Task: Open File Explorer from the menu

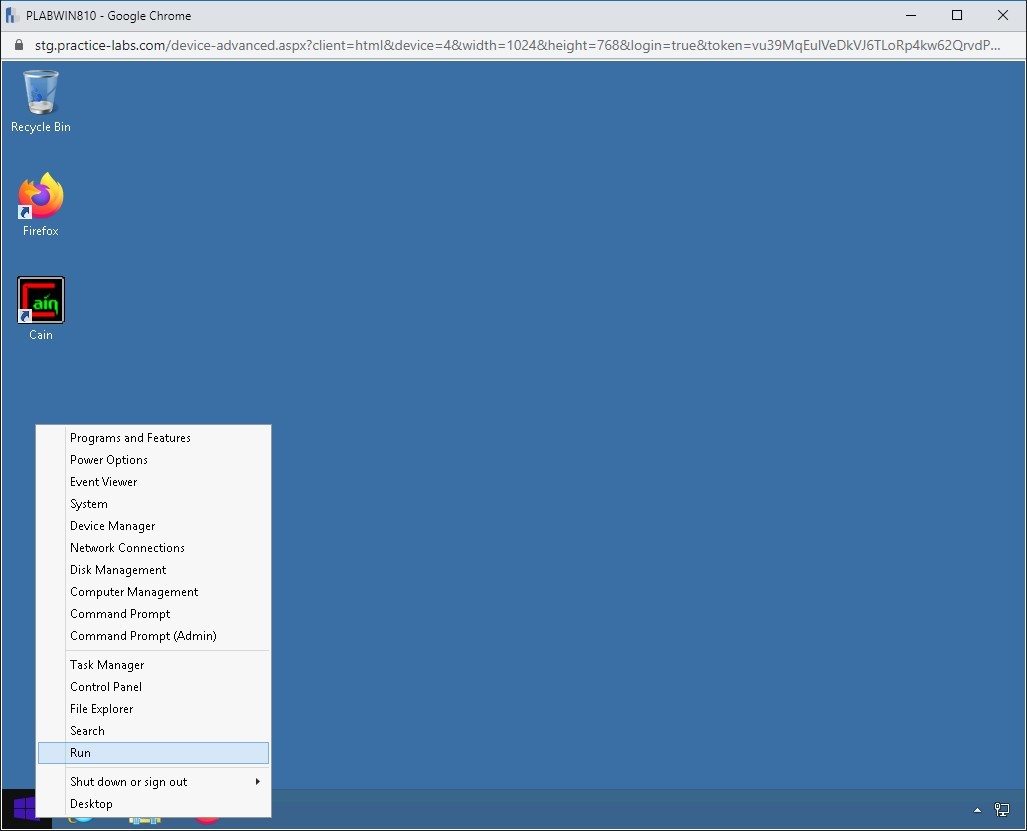Action: [x=101, y=708]
